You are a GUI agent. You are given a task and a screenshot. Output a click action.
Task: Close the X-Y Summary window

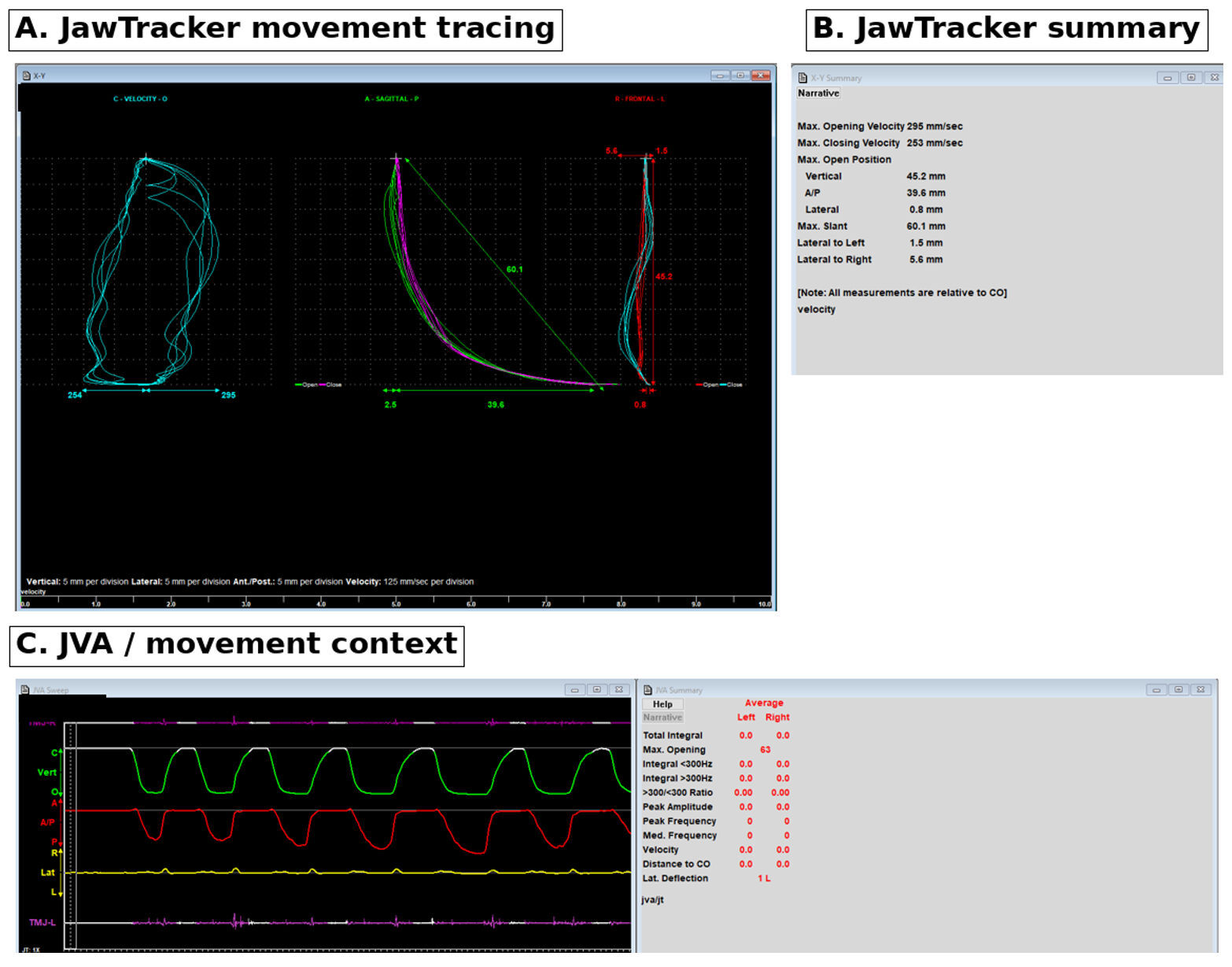click(1214, 77)
